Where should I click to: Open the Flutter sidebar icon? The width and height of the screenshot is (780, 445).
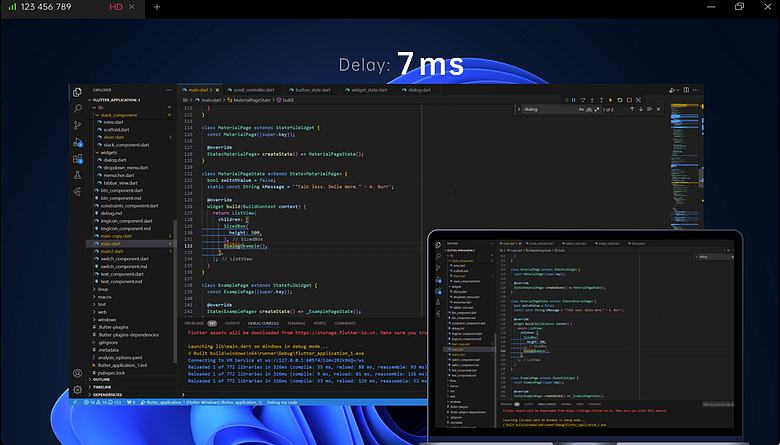pyautogui.click(x=78, y=191)
